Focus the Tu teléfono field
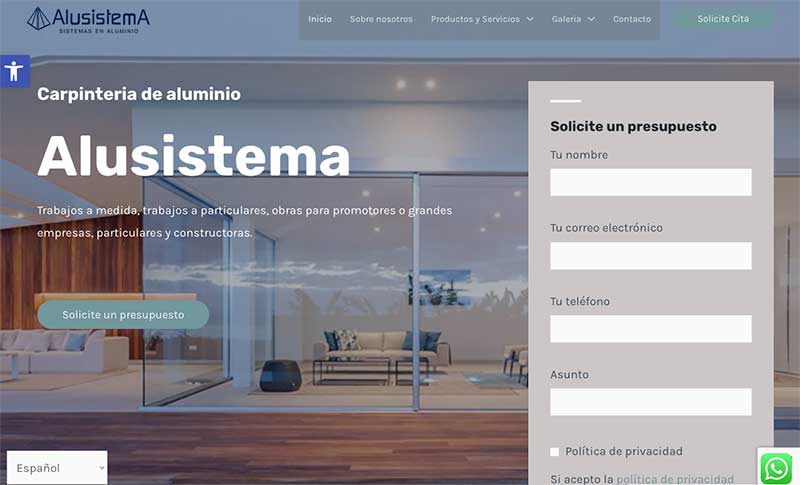 pyautogui.click(x=651, y=329)
